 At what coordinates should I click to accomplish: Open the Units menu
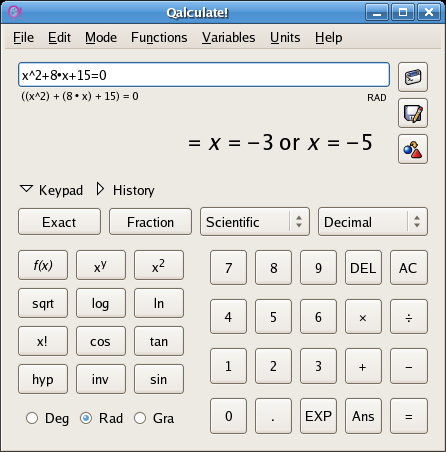coord(285,37)
